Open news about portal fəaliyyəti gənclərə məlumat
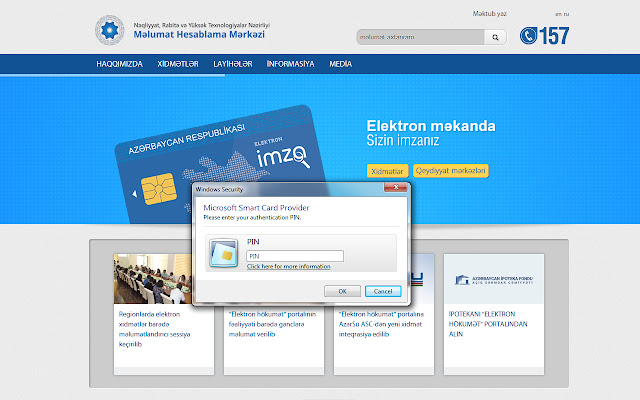 click(x=272, y=324)
